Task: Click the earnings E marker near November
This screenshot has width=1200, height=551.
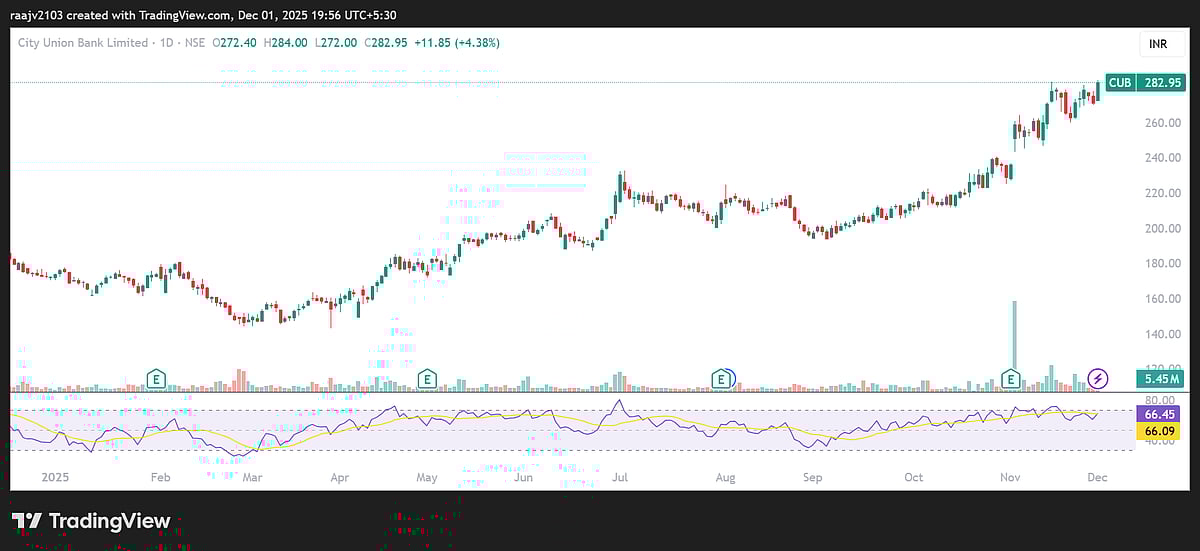Action: 1012,378
